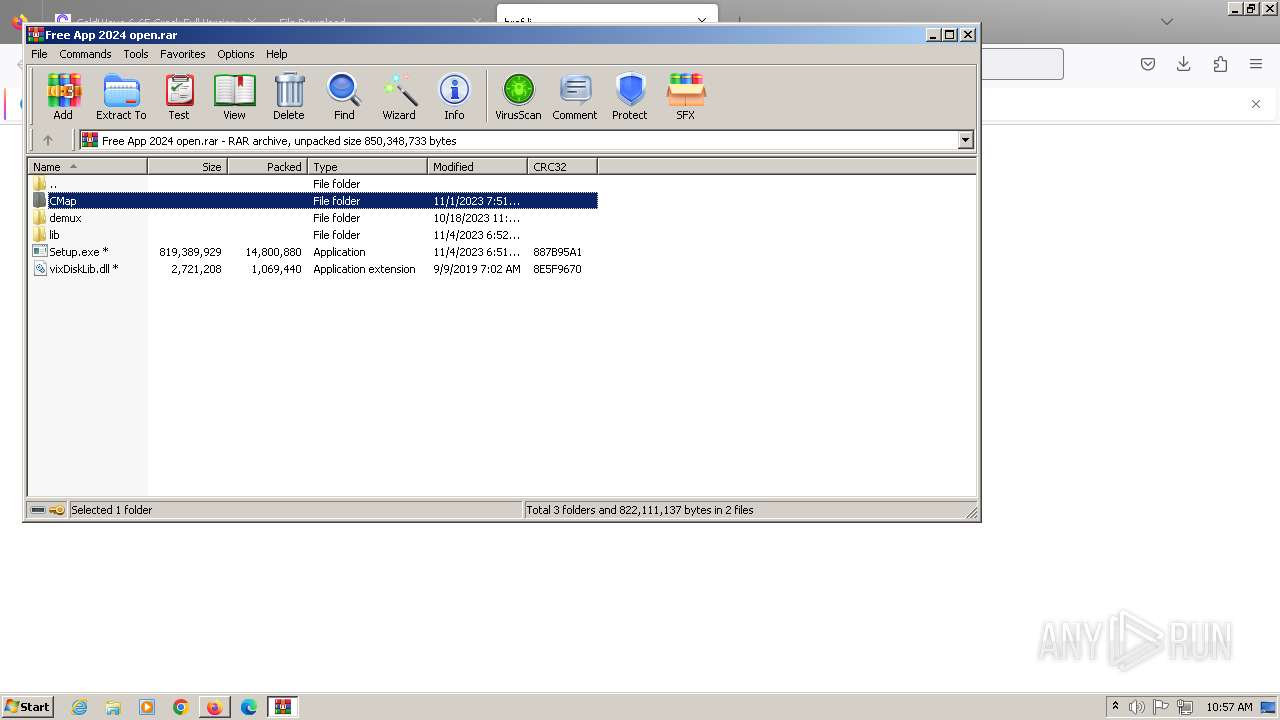
Task: Show archive Info
Action: [454, 97]
